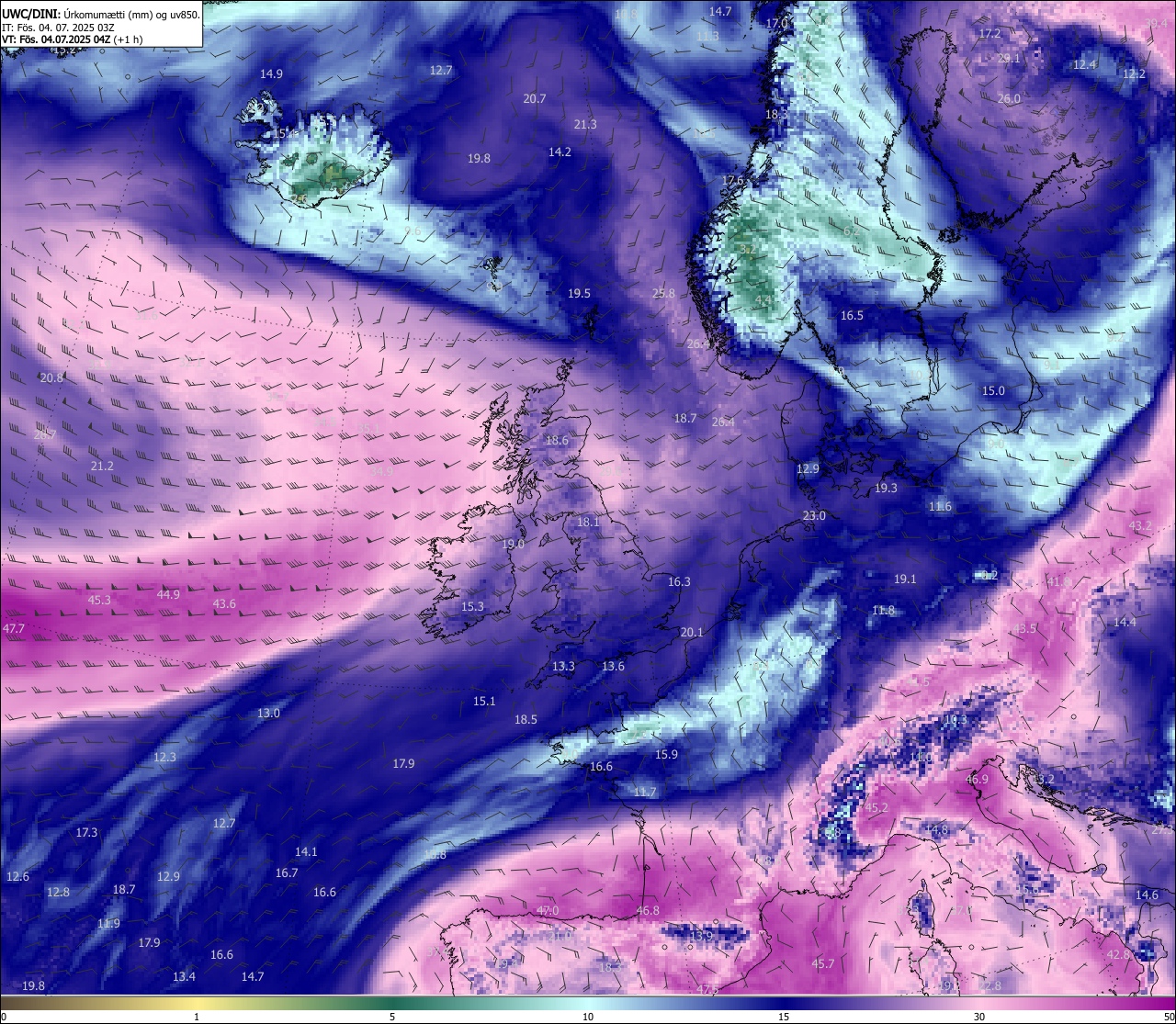Click the 19.0 value over the Irish Sea
The image size is (1176, 1024).
click(x=513, y=544)
